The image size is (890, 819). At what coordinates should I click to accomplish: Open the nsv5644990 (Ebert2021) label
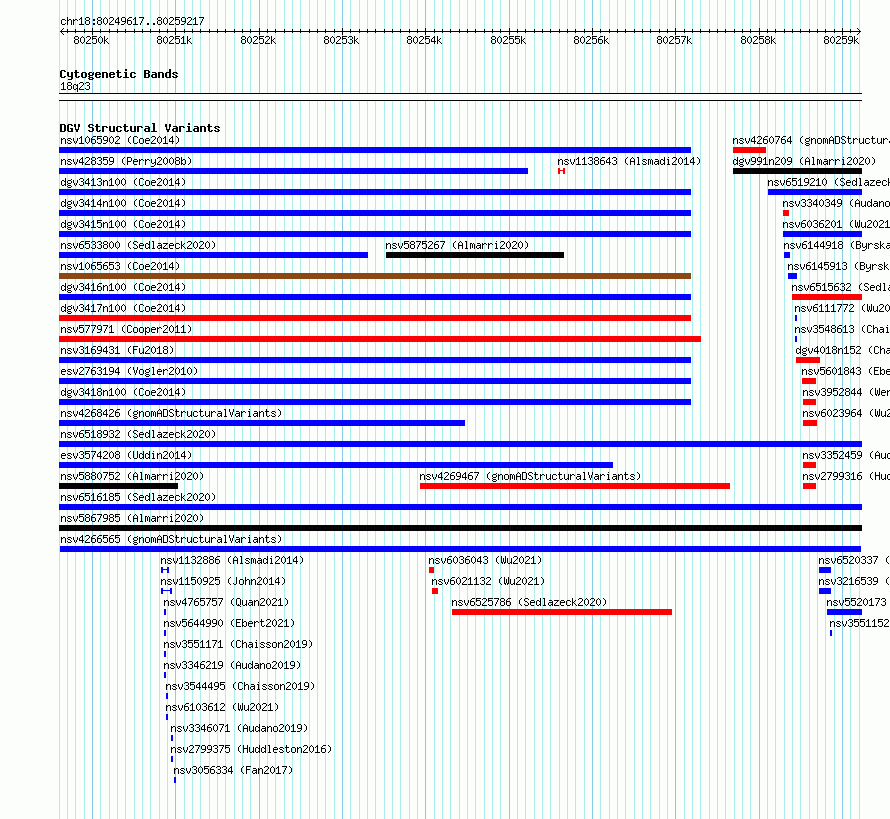click(x=229, y=623)
